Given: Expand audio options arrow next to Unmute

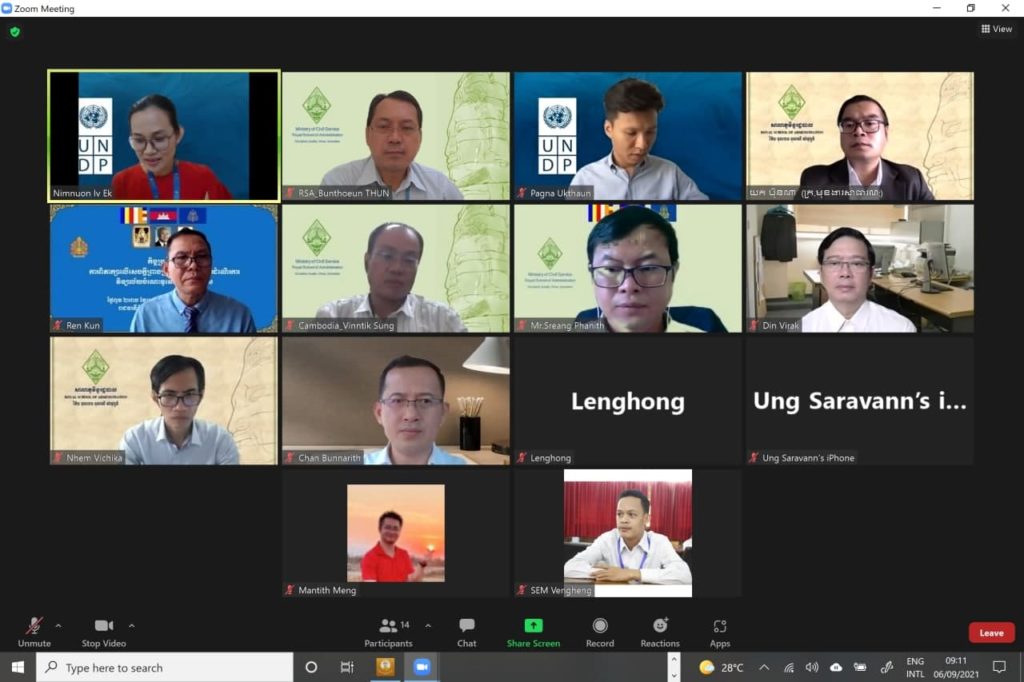Looking at the screenshot, I should (x=58, y=626).
